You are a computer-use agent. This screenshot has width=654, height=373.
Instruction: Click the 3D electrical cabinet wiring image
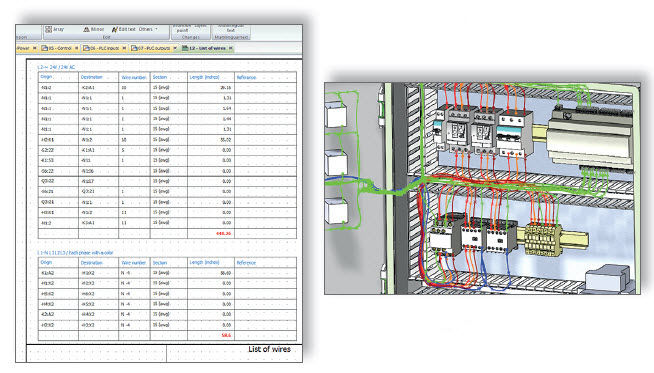click(482, 188)
